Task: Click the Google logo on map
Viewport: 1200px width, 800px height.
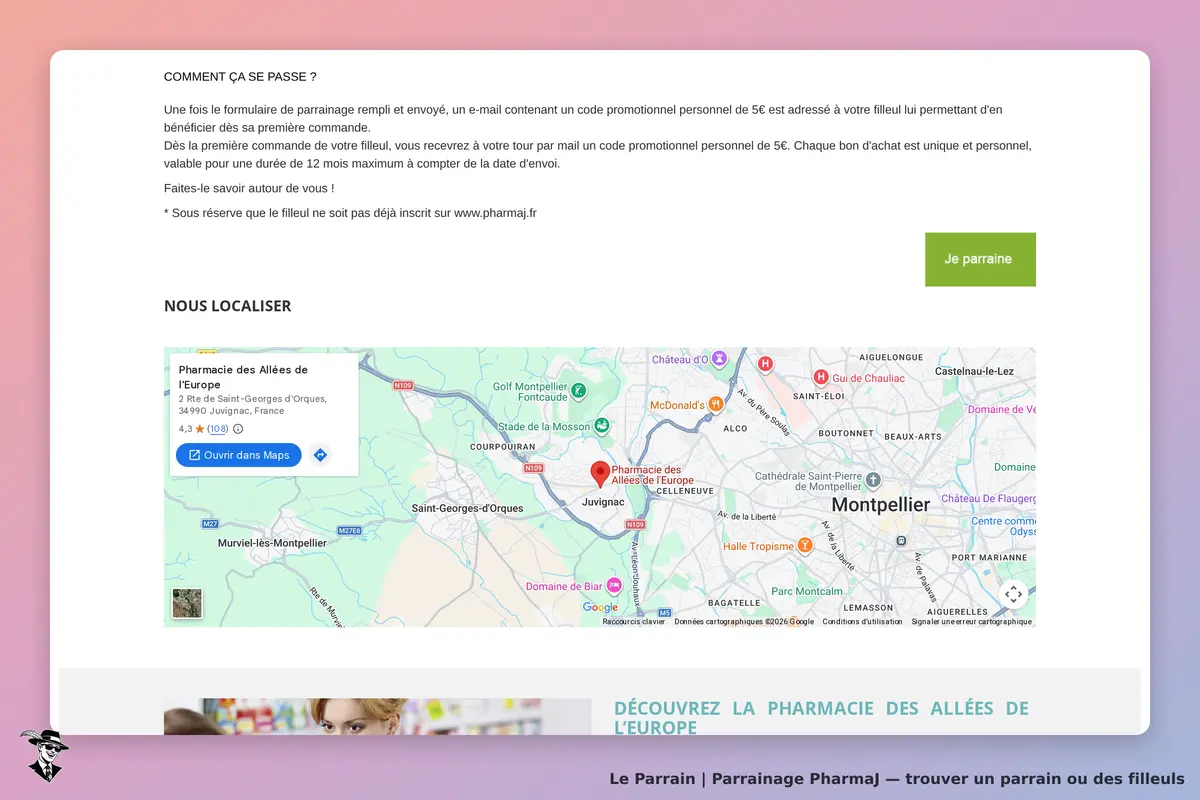Action: point(600,607)
